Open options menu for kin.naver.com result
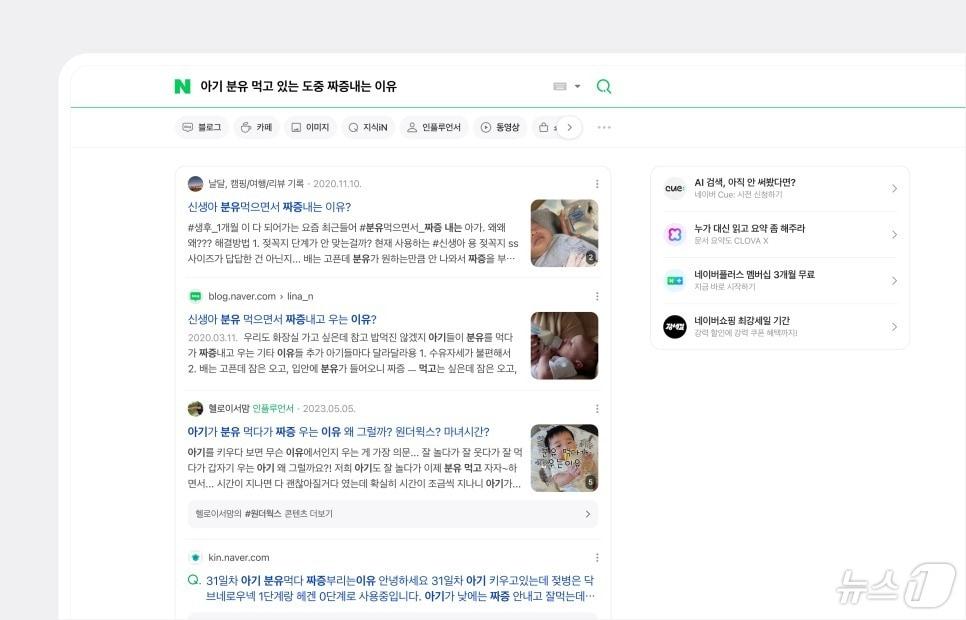The width and height of the screenshot is (966, 620). (597, 558)
